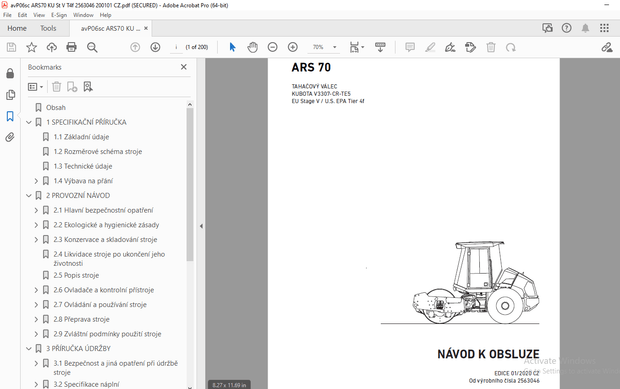The width and height of the screenshot is (620, 389).
Task: Click the bookmarks panel vertical scrollbar
Action: (x=190, y=184)
